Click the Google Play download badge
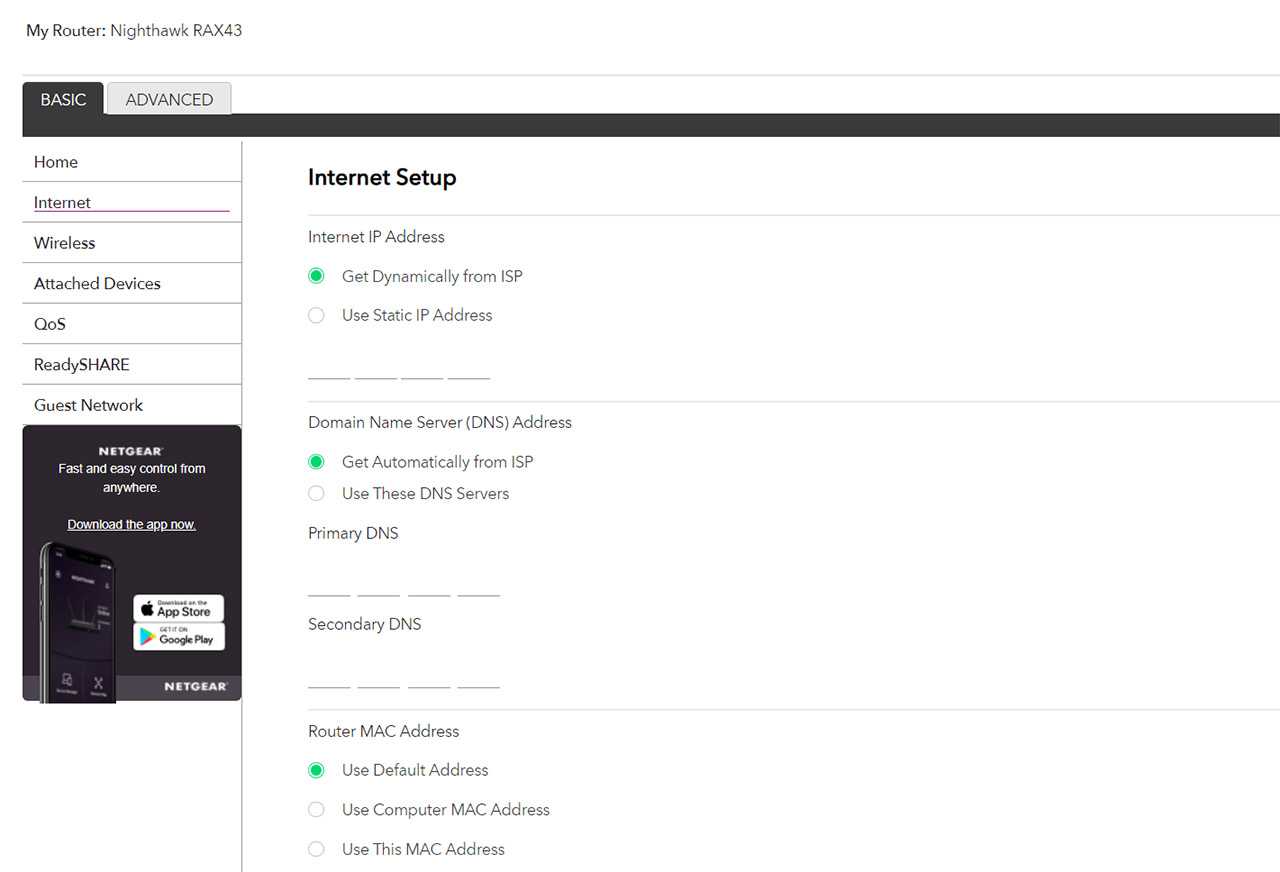This screenshot has height=872, width=1280. [179, 637]
